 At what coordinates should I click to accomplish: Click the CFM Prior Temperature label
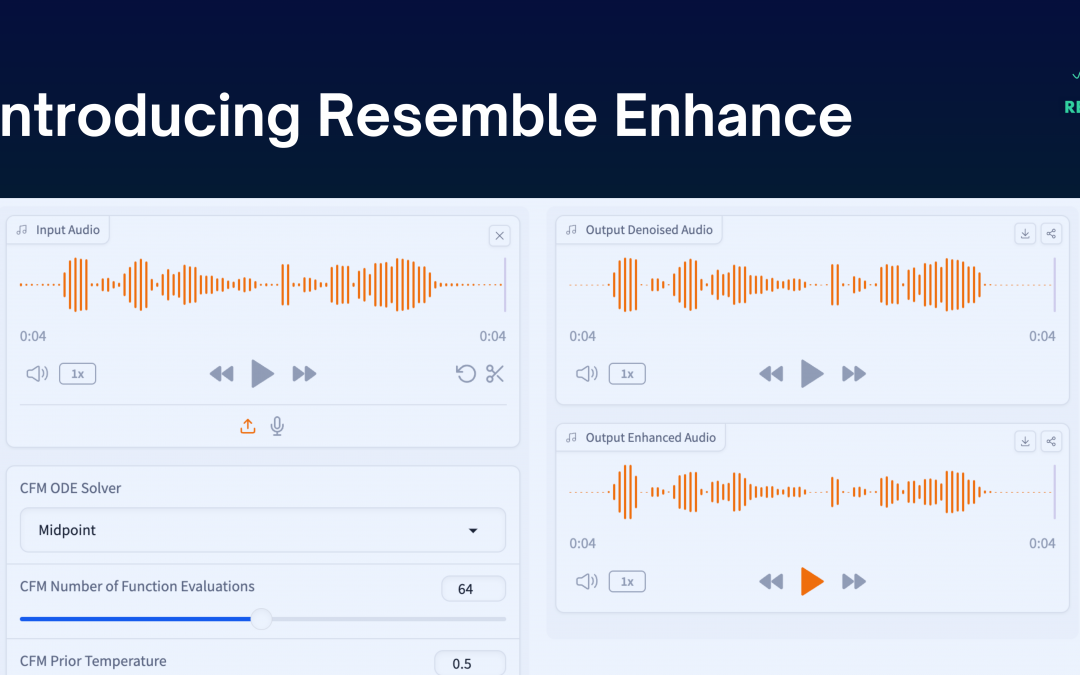coord(93,661)
